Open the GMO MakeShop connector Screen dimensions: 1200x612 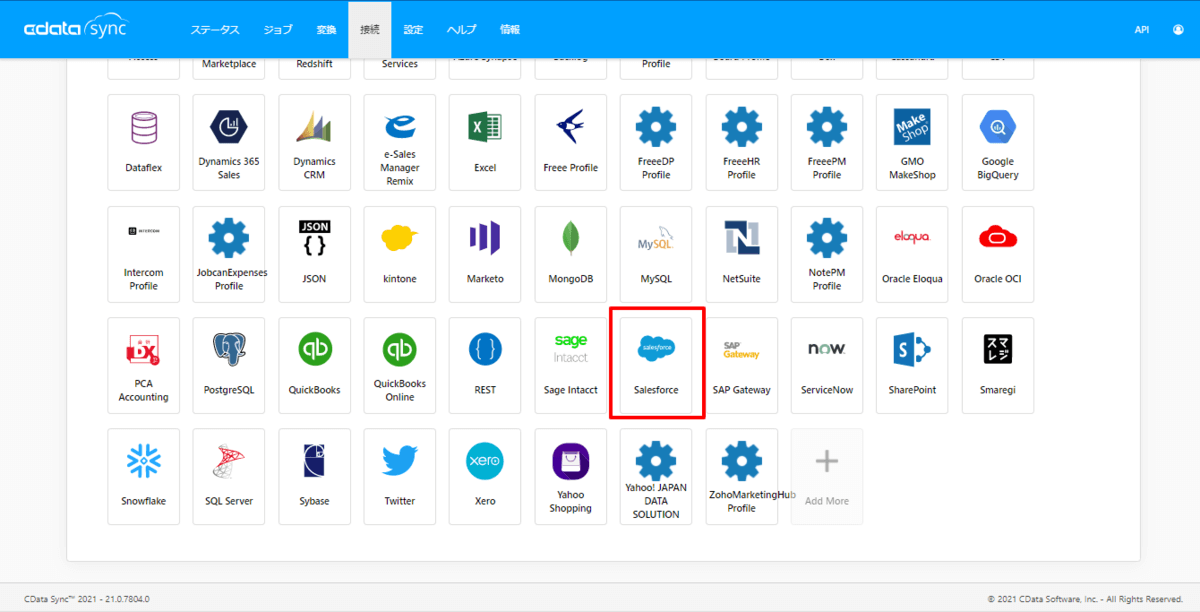pyautogui.click(x=912, y=142)
